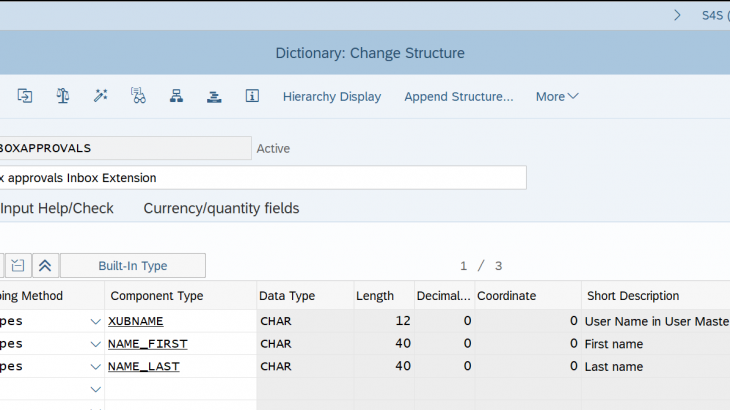Open the NAME_LAST component type link
The image size is (730, 410).
[x=143, y=367]
